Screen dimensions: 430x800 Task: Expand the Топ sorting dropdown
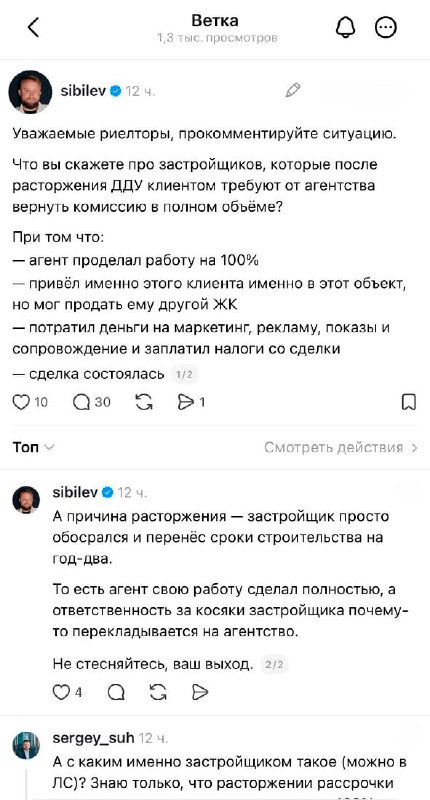(34, 447)
